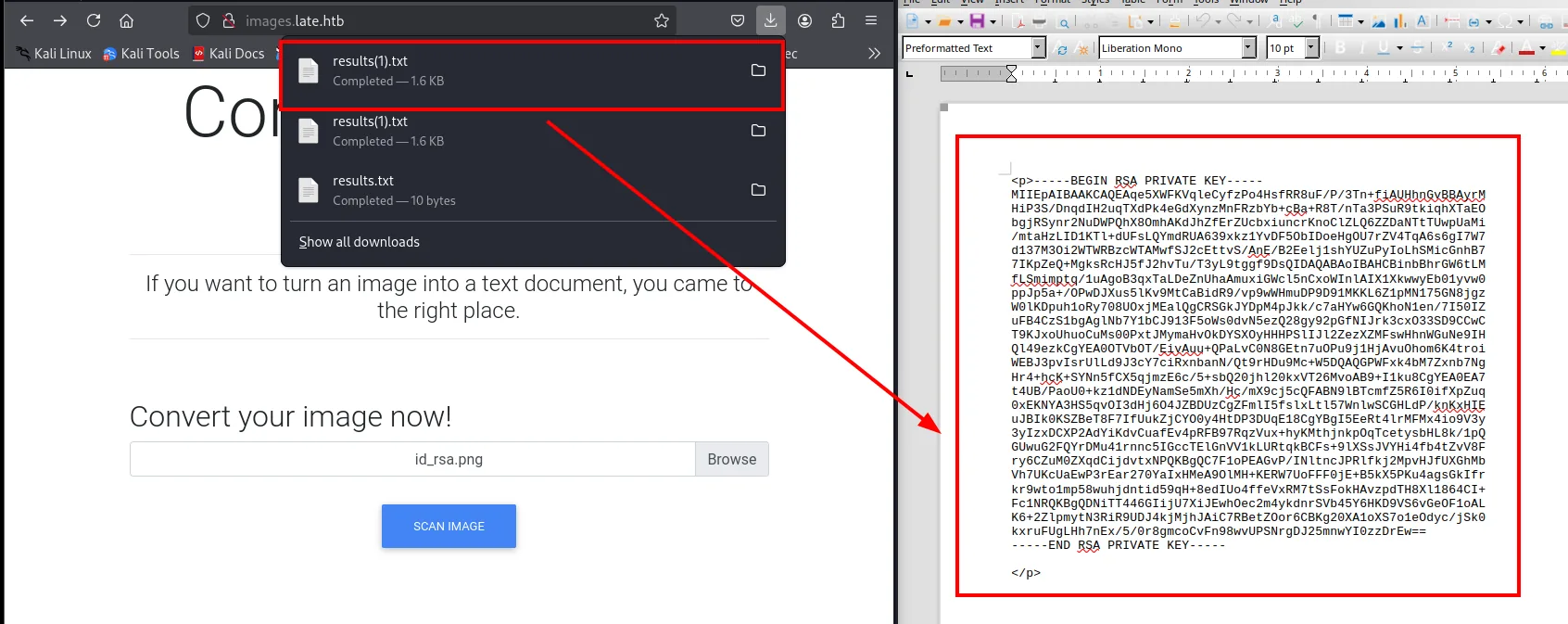The width and height of the screenshot is (1568, 624).
Task: Toggle the Firefox downloads panel button
Action: [x=771, y=20]
